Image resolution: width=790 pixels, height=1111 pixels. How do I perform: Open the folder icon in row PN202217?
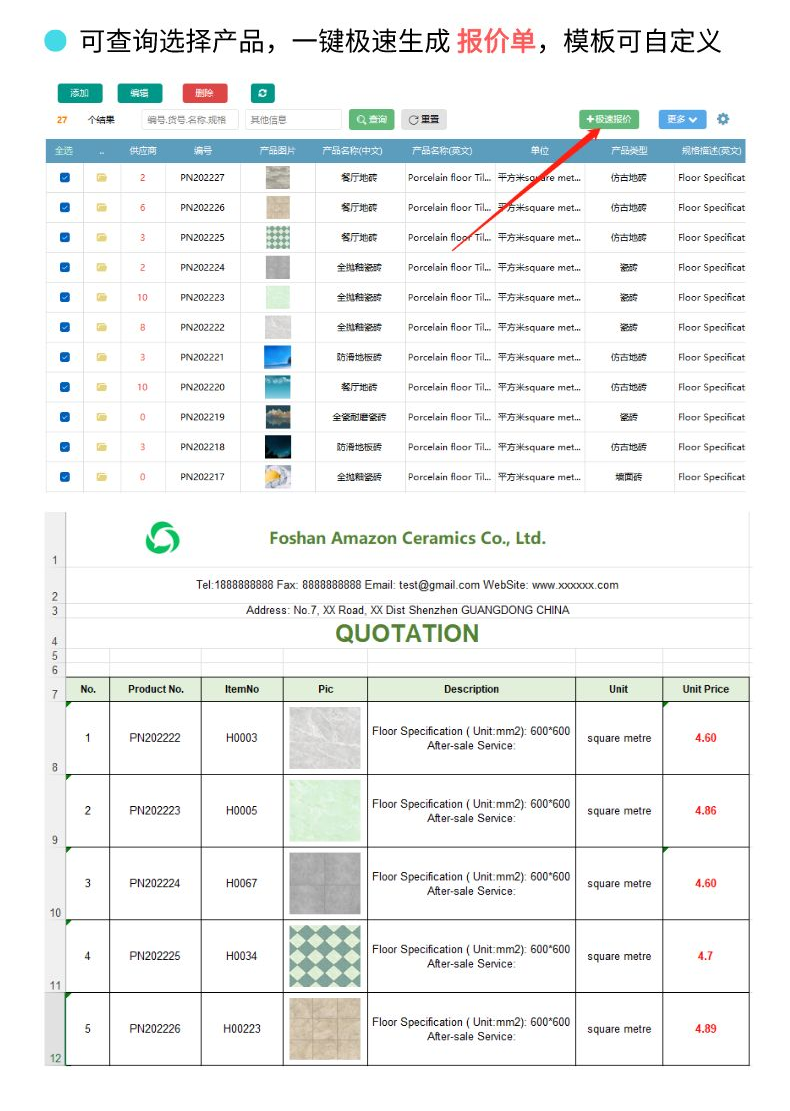point(101,477)
